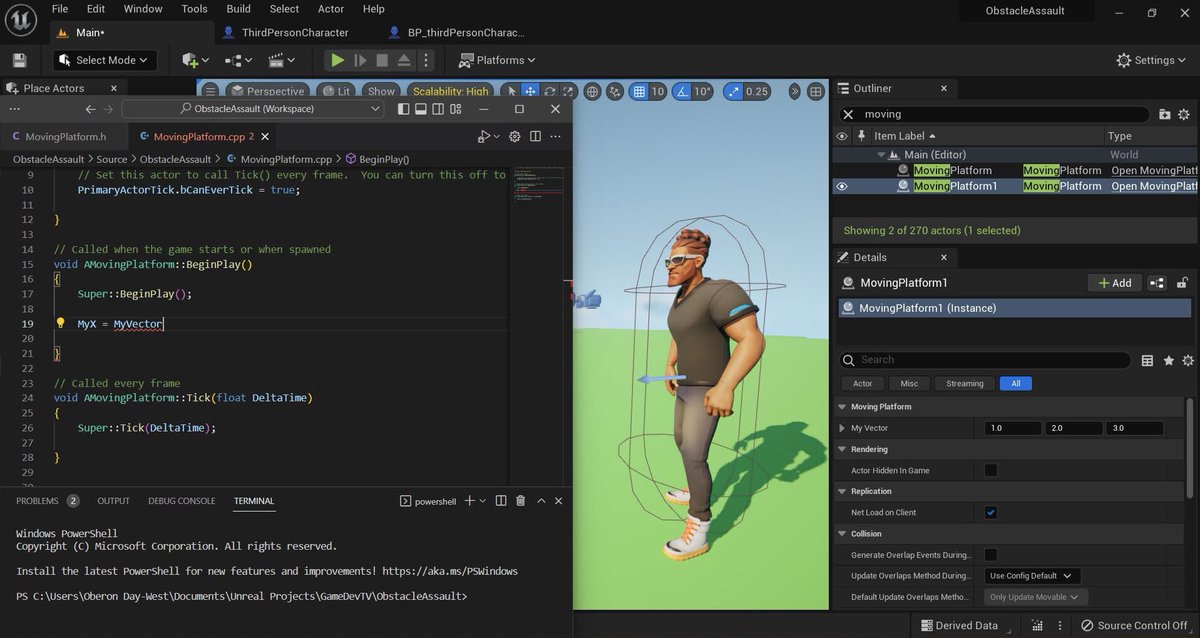Image resolution: width=1200 pixels, height=638 pixels.
Task: Toggle visibility eye for MovingPlatform1 in Outliner
Action: pyautogui.click(x=841, y=185)
